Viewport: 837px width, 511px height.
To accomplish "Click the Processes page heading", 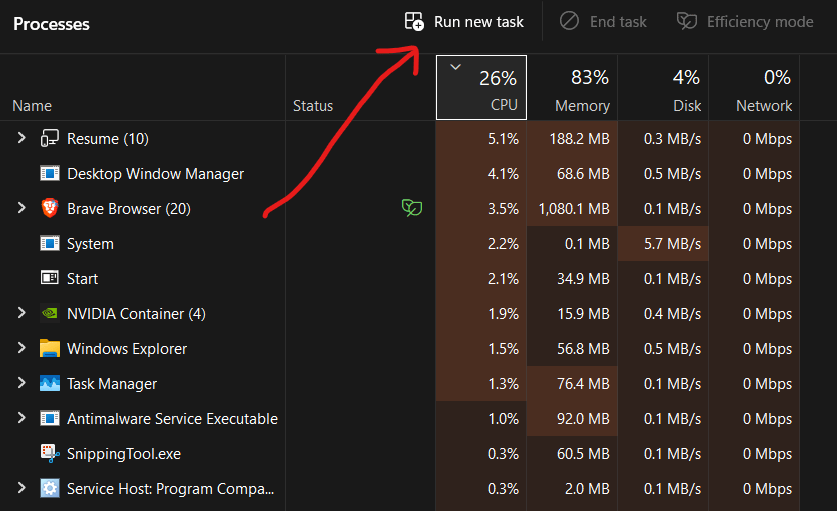I will point(51,24).
